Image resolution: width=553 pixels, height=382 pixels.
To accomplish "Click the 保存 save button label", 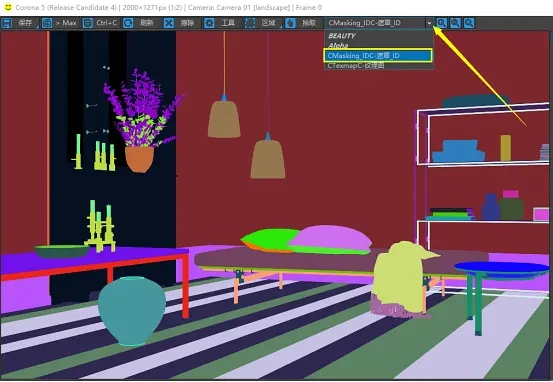I will (x=25, y=23).
